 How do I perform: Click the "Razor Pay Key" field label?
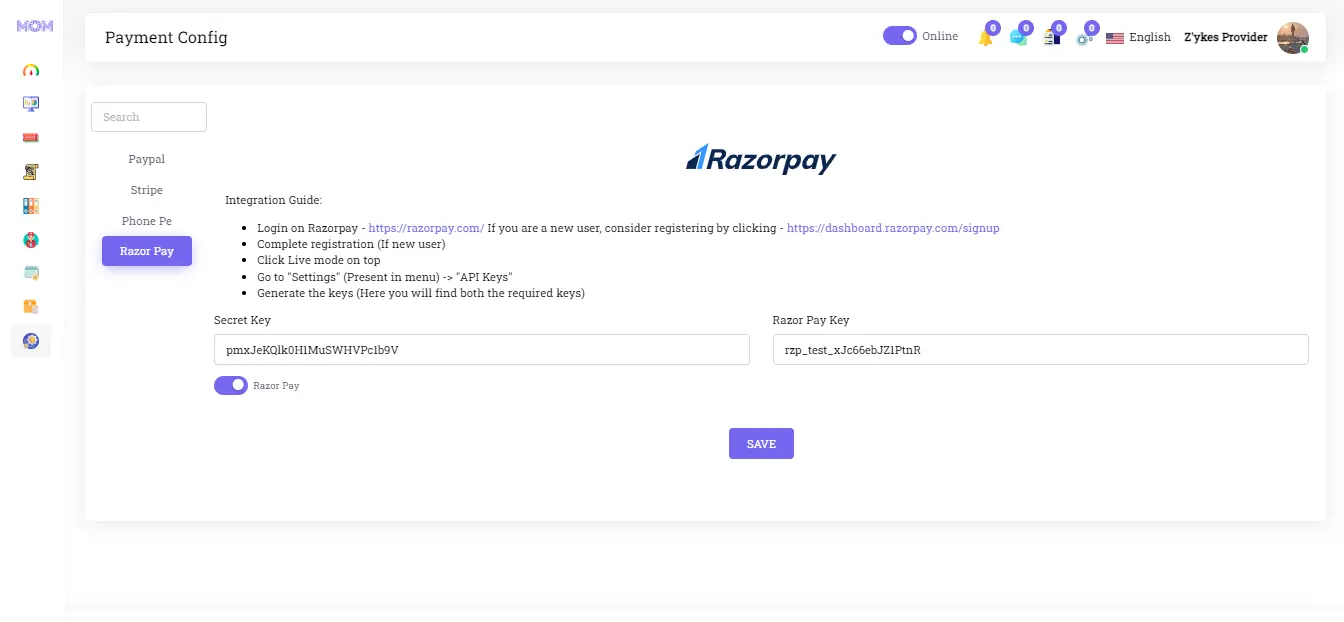coord(811,320)
